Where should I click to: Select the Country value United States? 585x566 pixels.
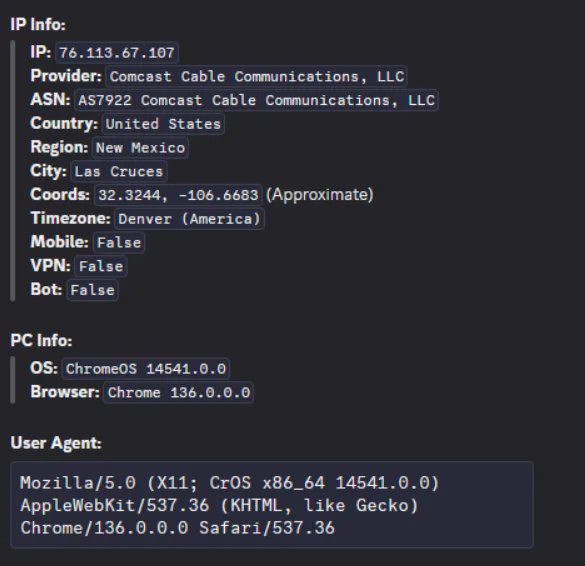click(x=163, y=124)
